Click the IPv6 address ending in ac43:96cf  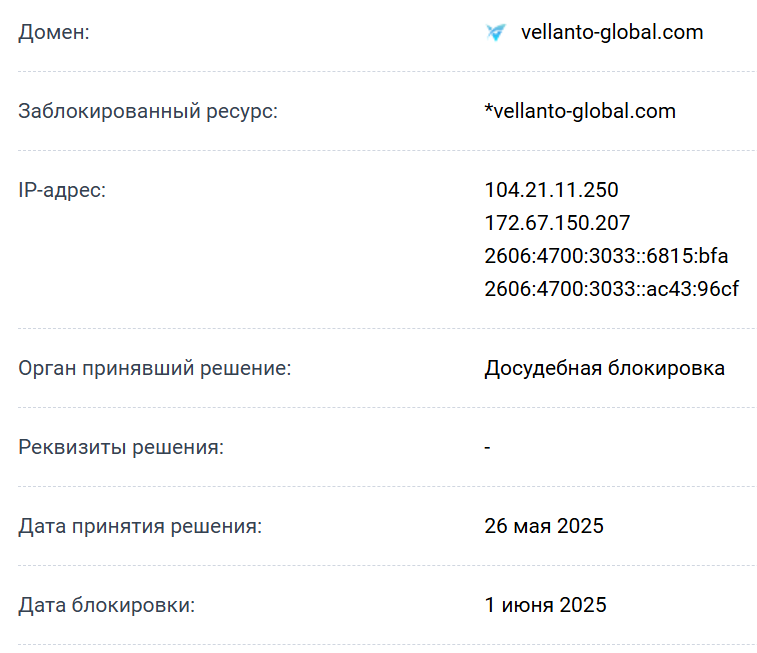[x=611, y=289]
